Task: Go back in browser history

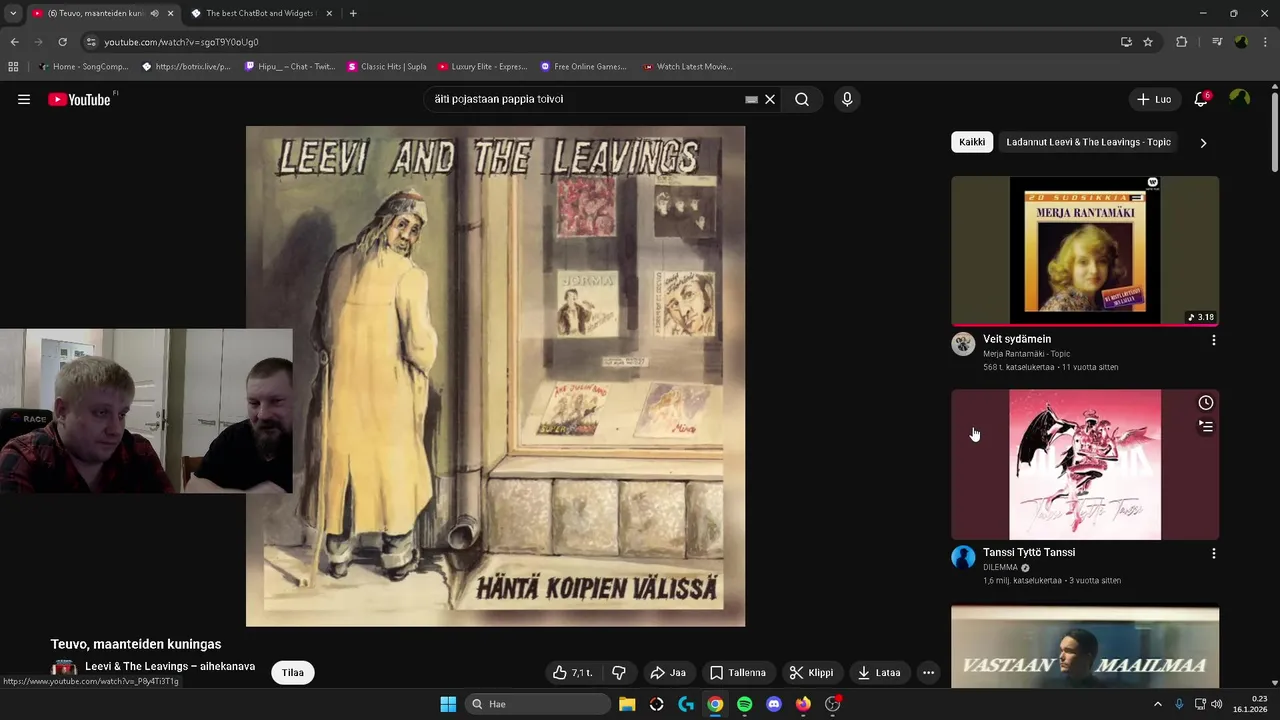Action: click(14, 42)
